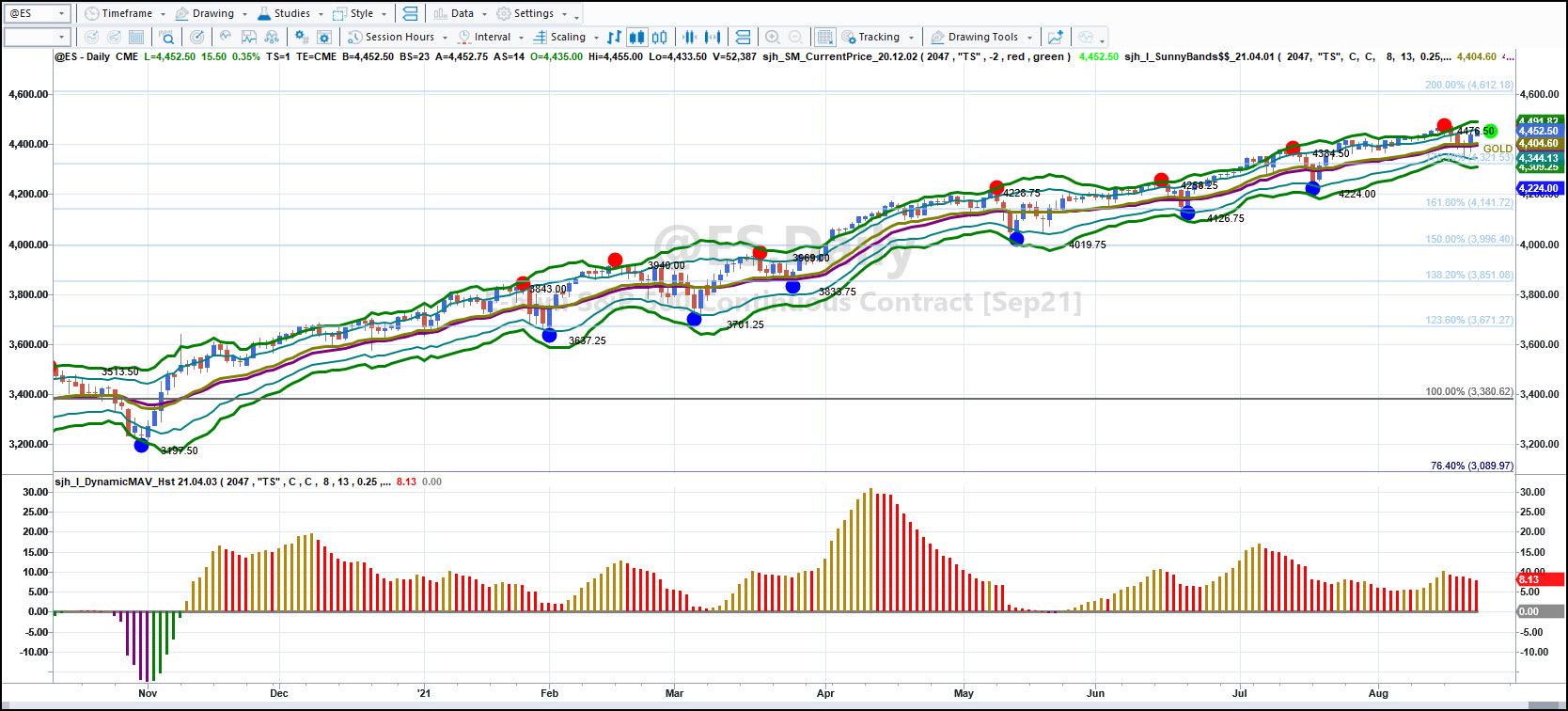Click the boxed gear settings icon
This screenshot has width=1568, height=711.
click(x=324, y=38)
